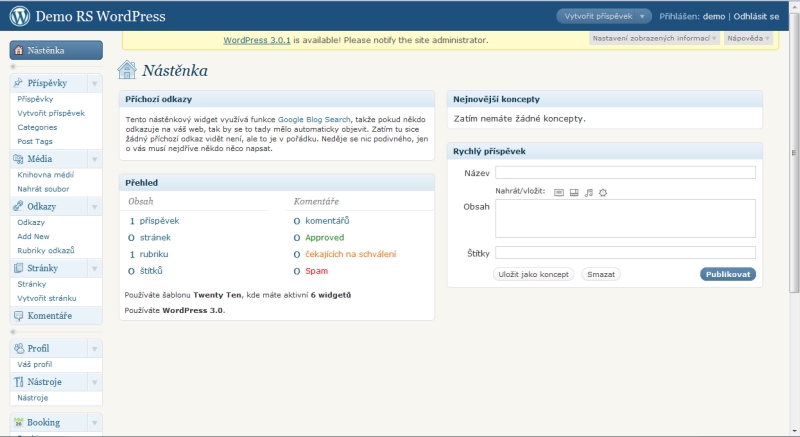Click the Stránky pages icon
The image size is (800, 437).
18,268
